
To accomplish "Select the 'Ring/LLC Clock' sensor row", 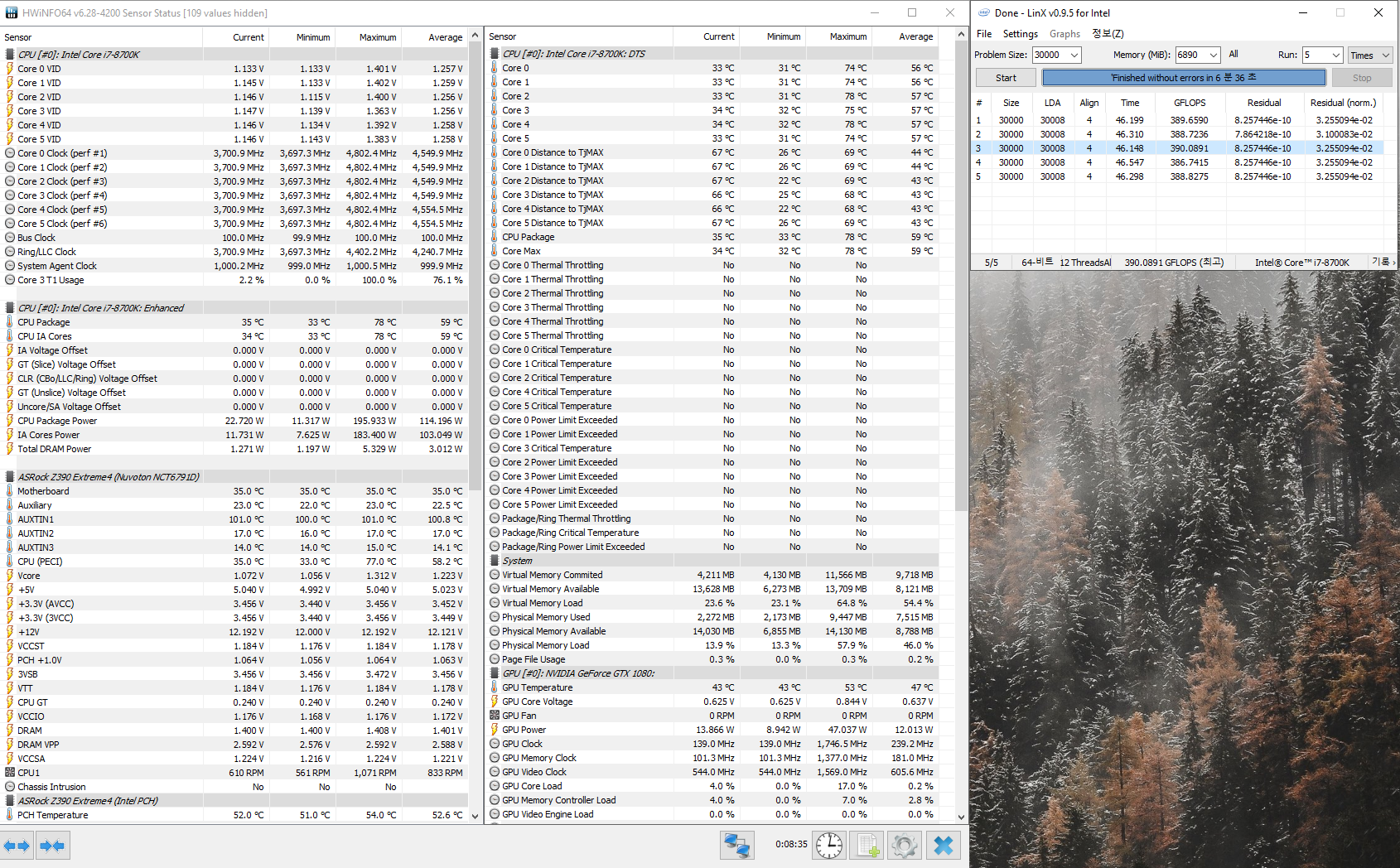I will tap(234, 252).
